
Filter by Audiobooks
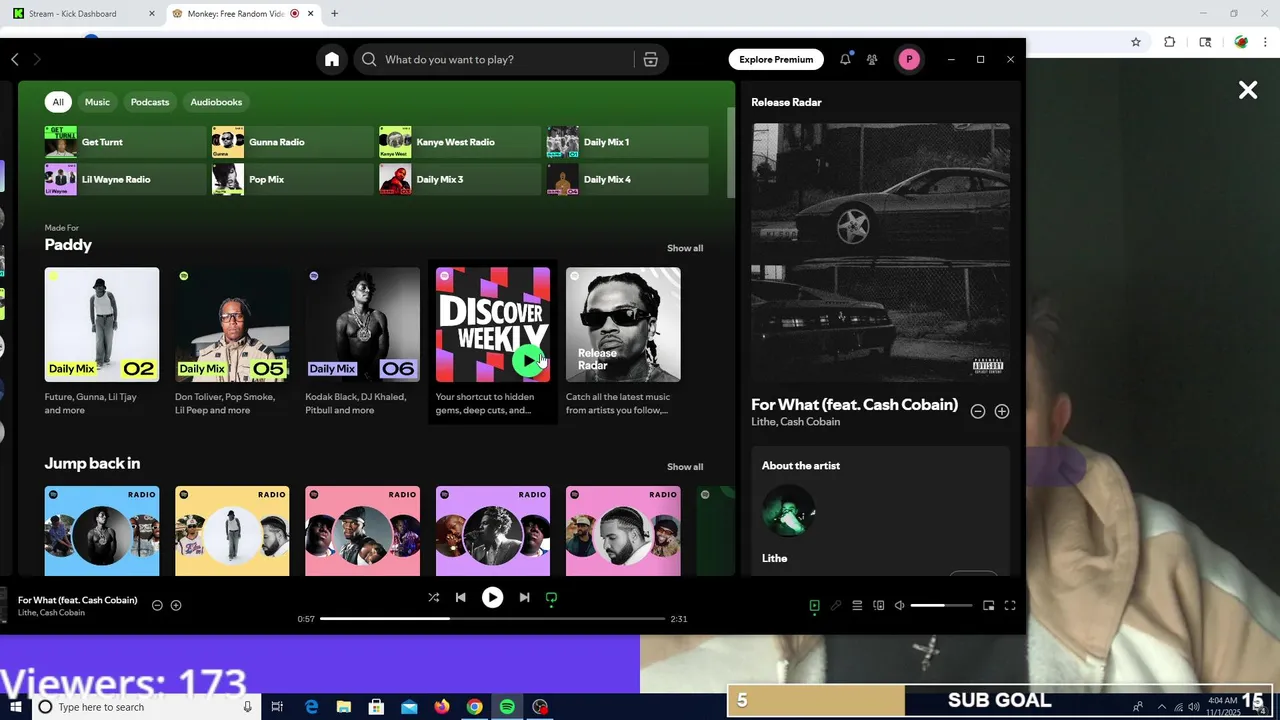click(x=216, y=102)
